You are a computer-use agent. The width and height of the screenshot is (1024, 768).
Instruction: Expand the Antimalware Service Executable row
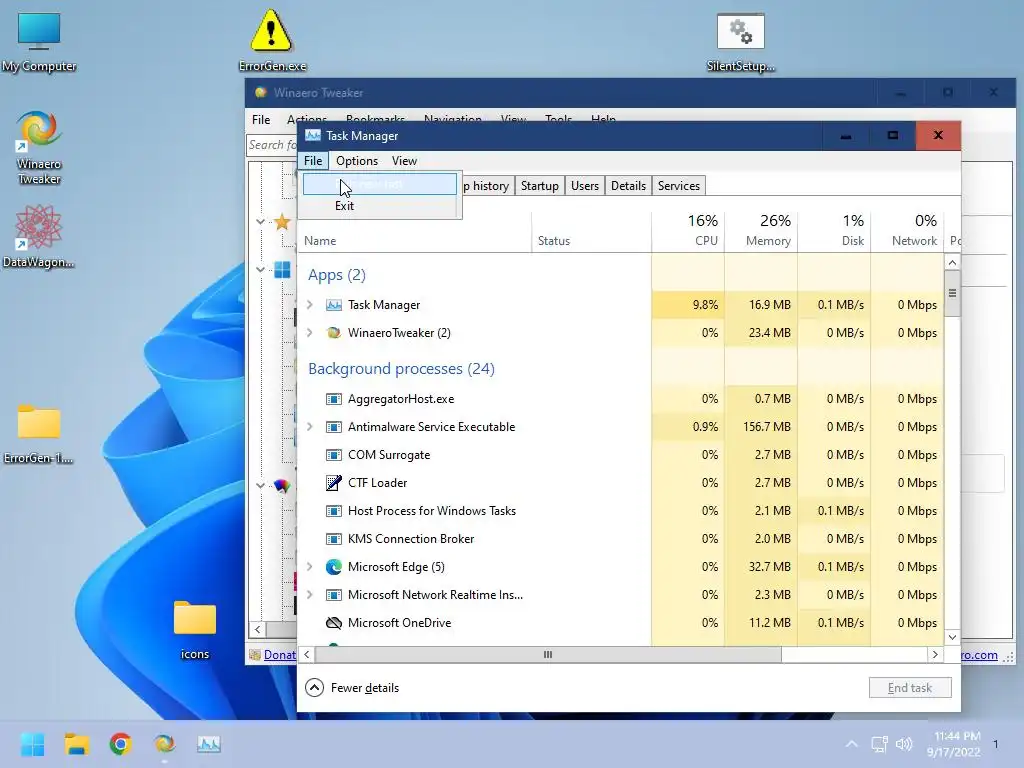310,427
